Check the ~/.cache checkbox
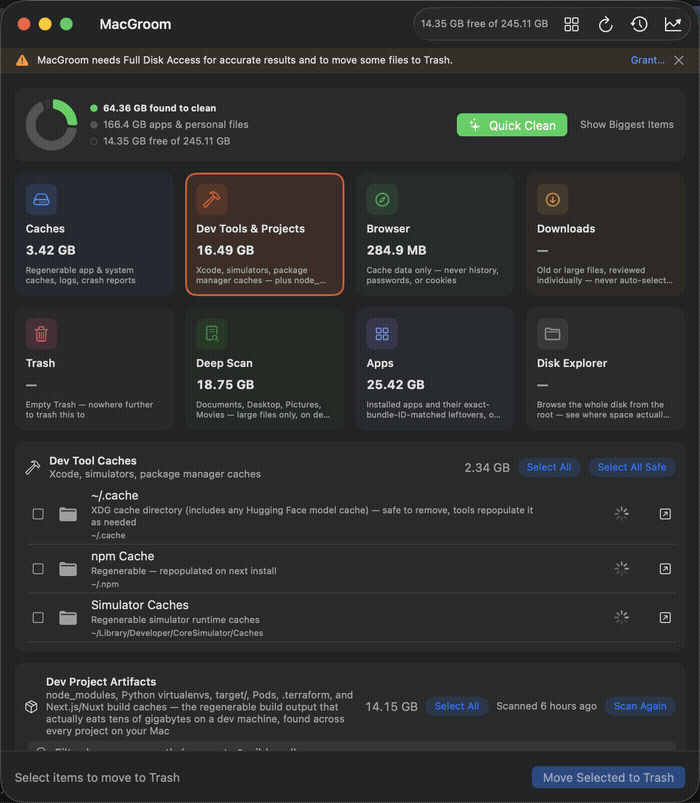The width and height of the screenshot is (700, 803). [x=38, y=514]
